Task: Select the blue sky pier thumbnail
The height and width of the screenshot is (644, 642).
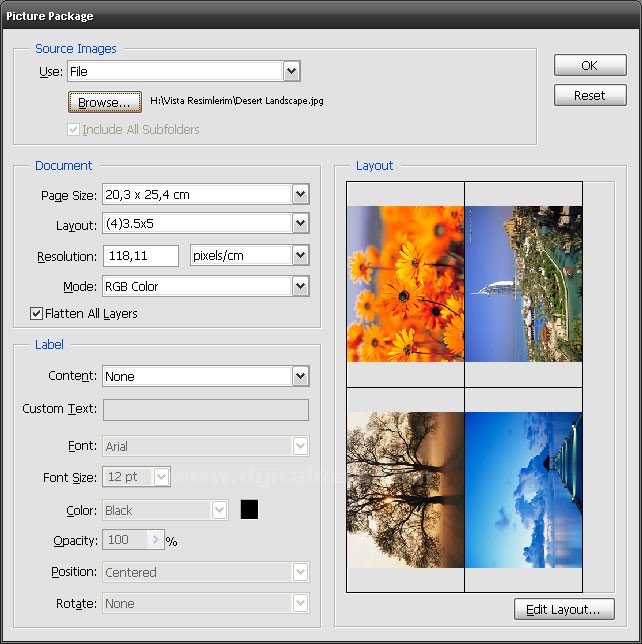Action: coord(524,490)
